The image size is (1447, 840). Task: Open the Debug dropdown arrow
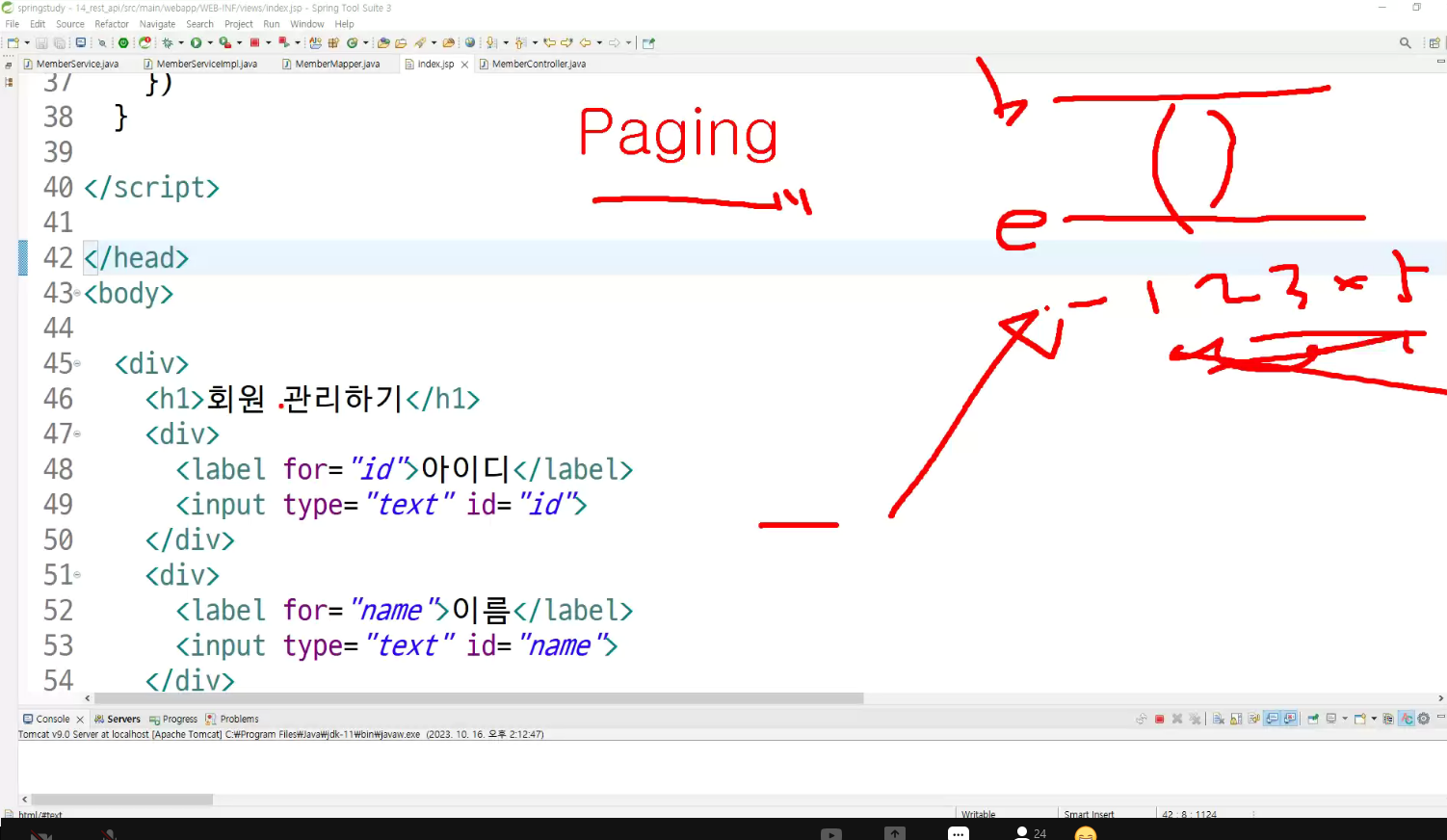(180, 42)
